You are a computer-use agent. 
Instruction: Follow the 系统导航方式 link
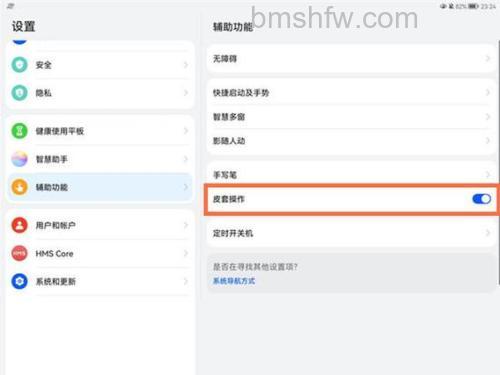234,281
